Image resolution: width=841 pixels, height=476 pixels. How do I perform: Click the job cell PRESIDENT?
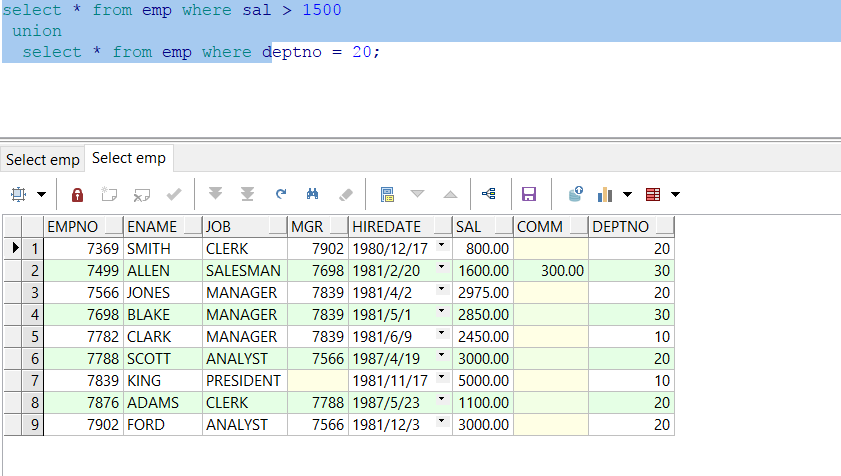245,380
